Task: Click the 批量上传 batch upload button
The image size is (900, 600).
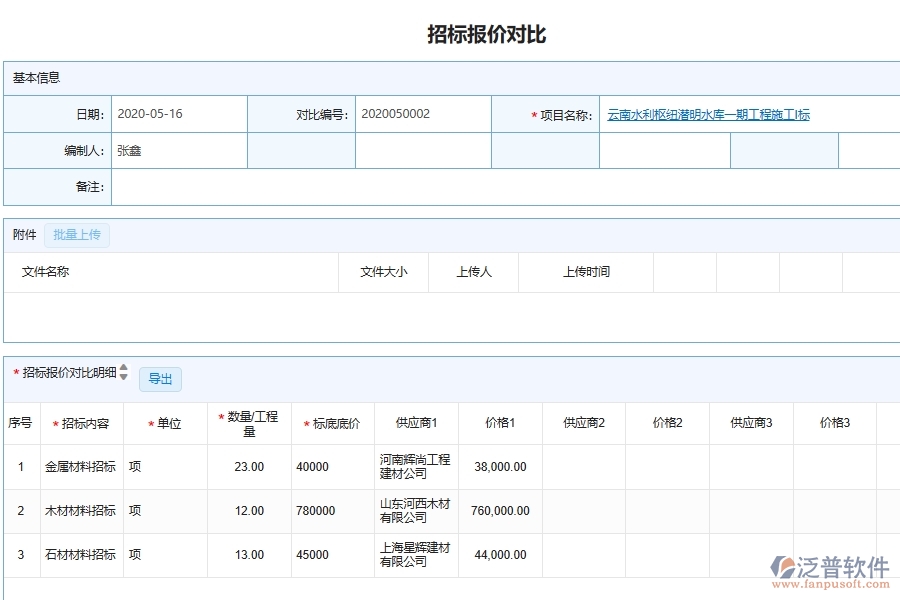Action: click(x=77, y=234)
